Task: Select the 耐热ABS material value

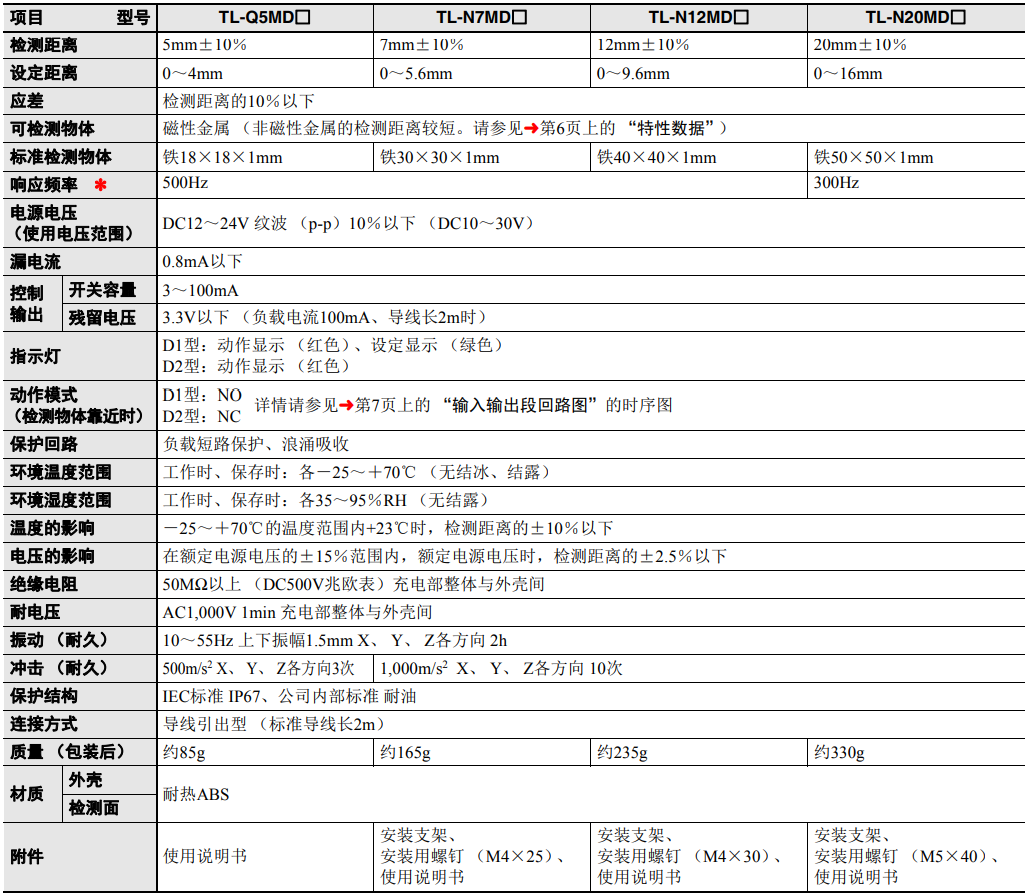Action: point(196,794)
